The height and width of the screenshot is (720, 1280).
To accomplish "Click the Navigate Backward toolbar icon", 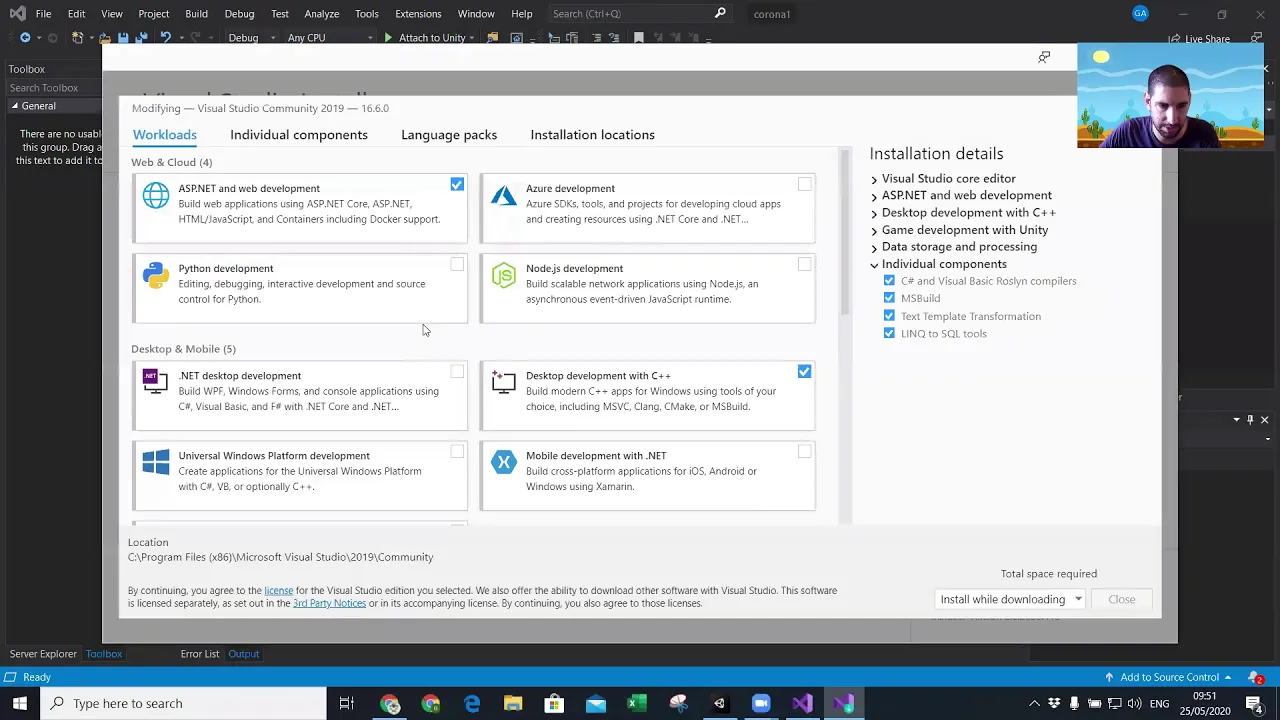I will pyautogui.click(x=25, y=37).
